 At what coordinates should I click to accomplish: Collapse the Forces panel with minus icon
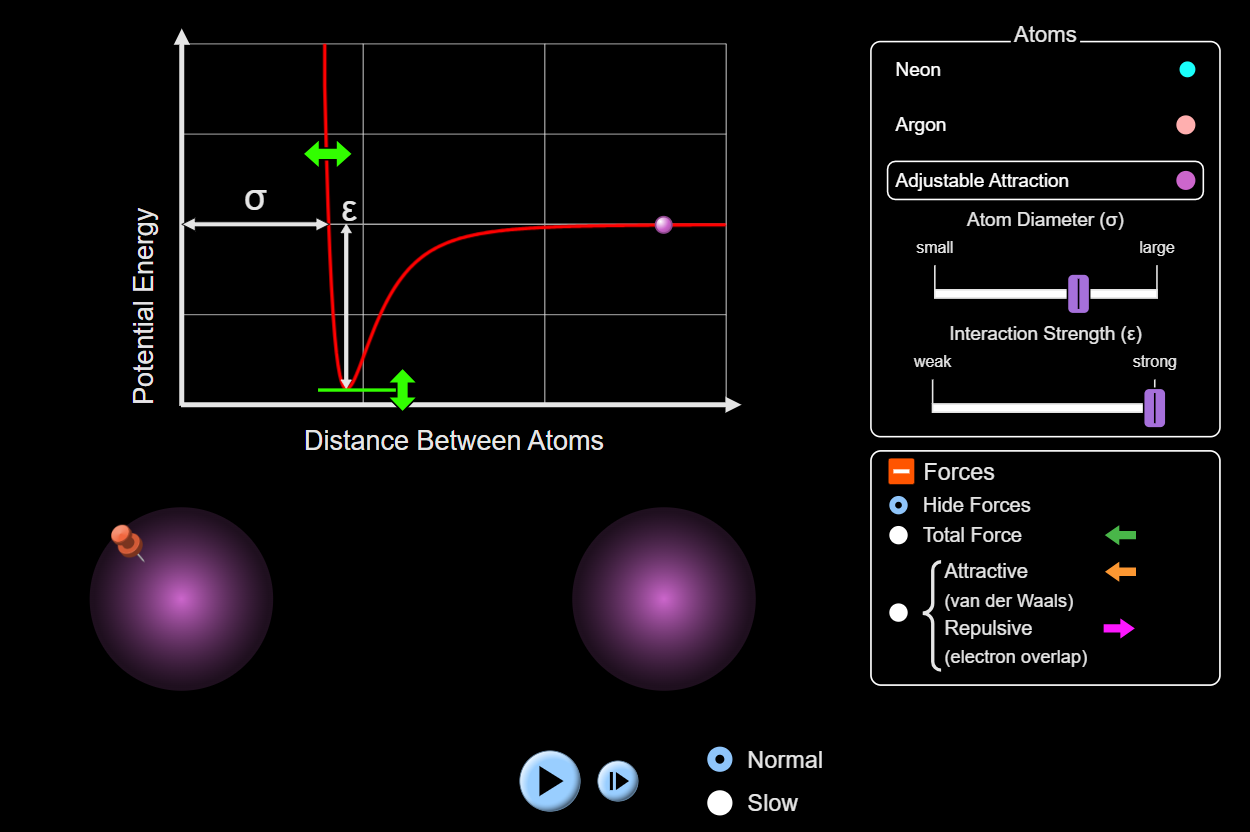pos(901,471)
